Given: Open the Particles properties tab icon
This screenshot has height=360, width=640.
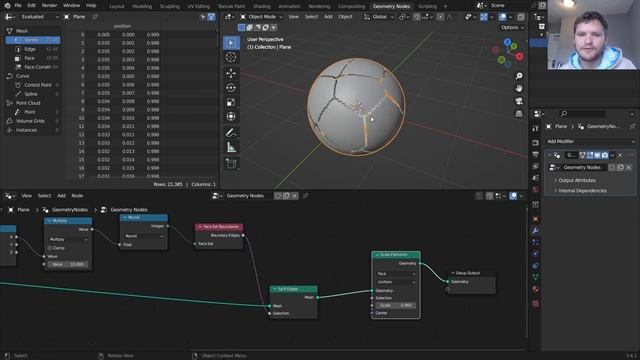Looking at the screenshot, I should 536,242.
